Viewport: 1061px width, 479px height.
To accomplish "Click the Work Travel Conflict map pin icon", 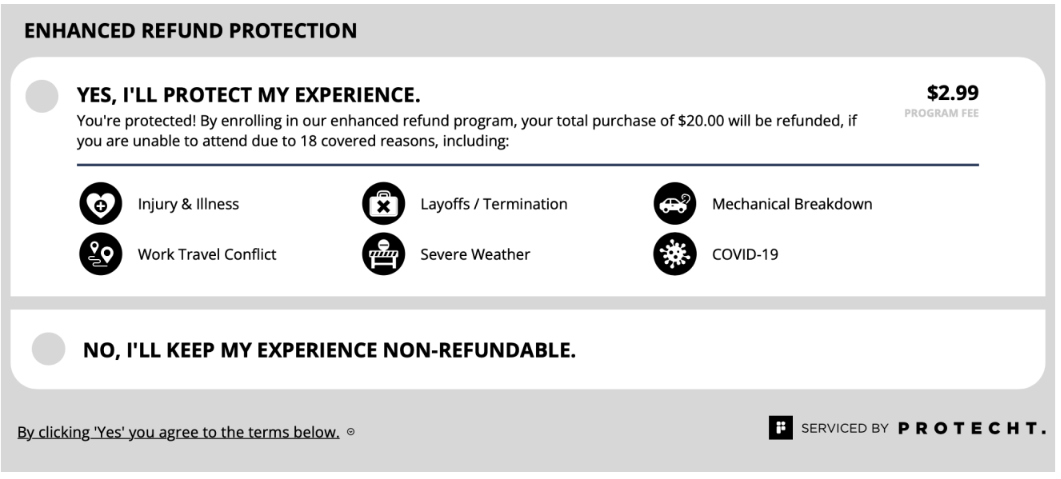I will [101, 254].
